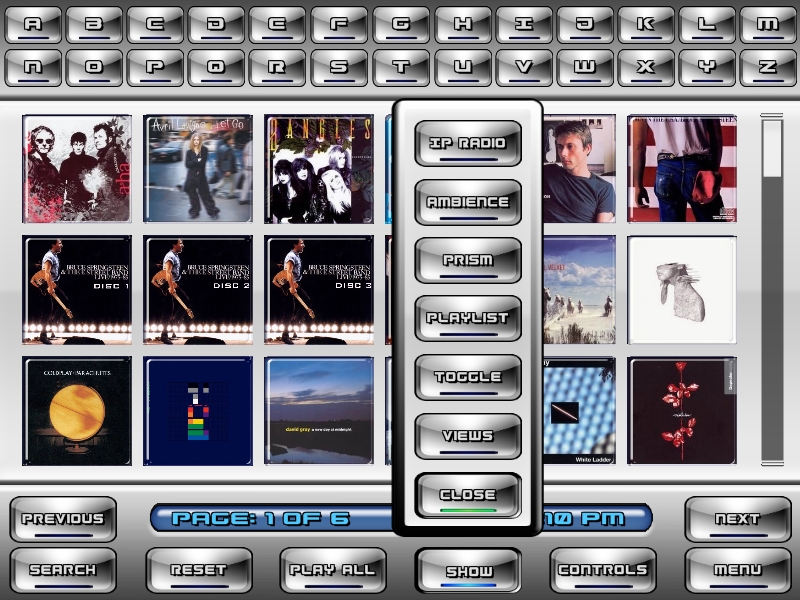Click the 'PAGE: 1 OF 6' indicator
The height and width of the screenshot is (600, 800).
click(261, 519)
